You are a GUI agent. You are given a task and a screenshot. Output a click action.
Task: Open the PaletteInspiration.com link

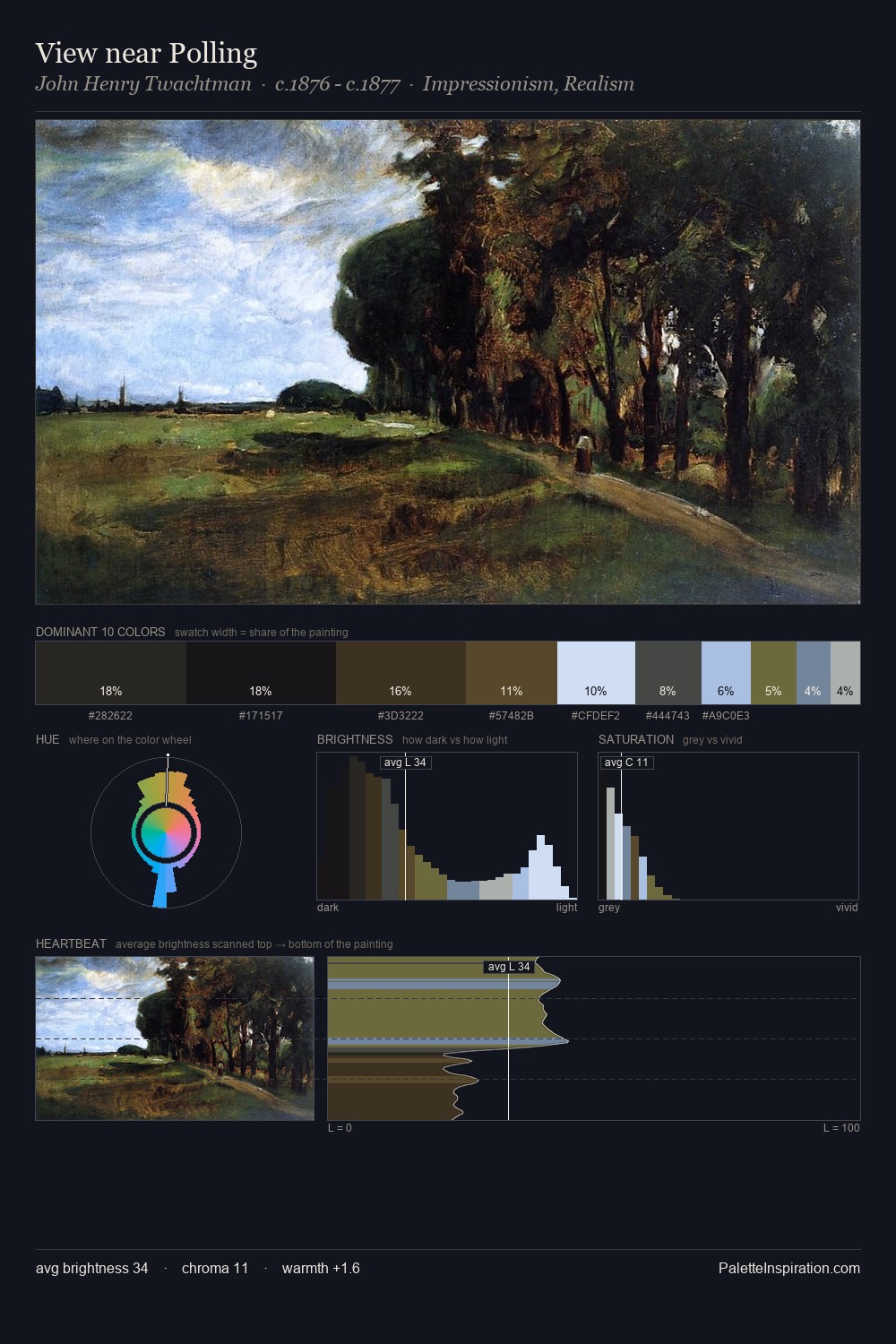point(789,1268)
